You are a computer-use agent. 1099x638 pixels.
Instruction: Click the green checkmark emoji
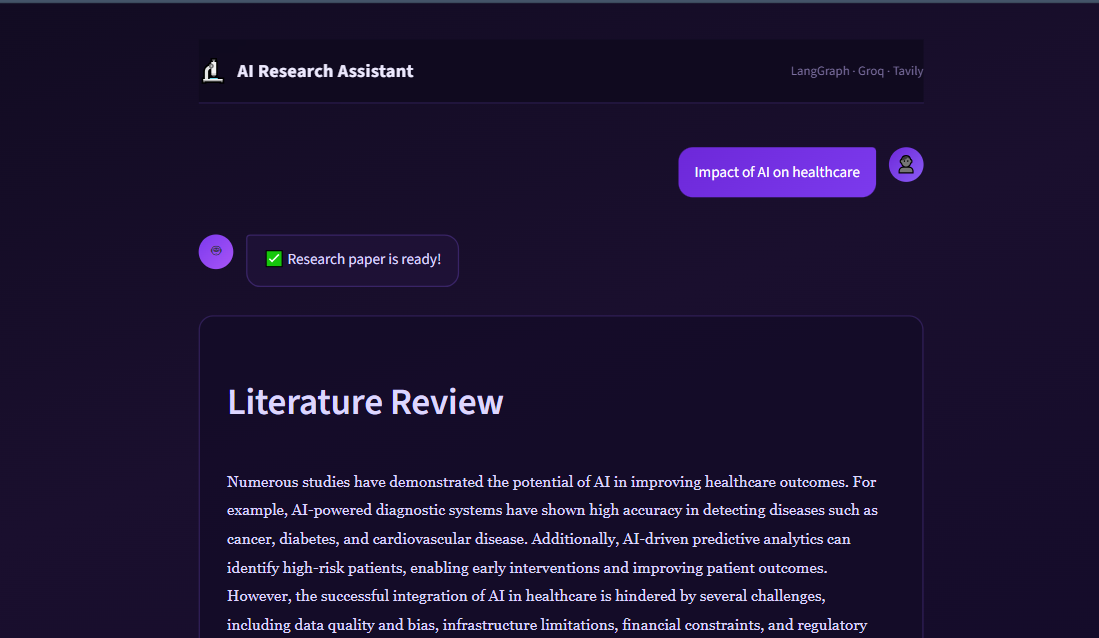274,259
